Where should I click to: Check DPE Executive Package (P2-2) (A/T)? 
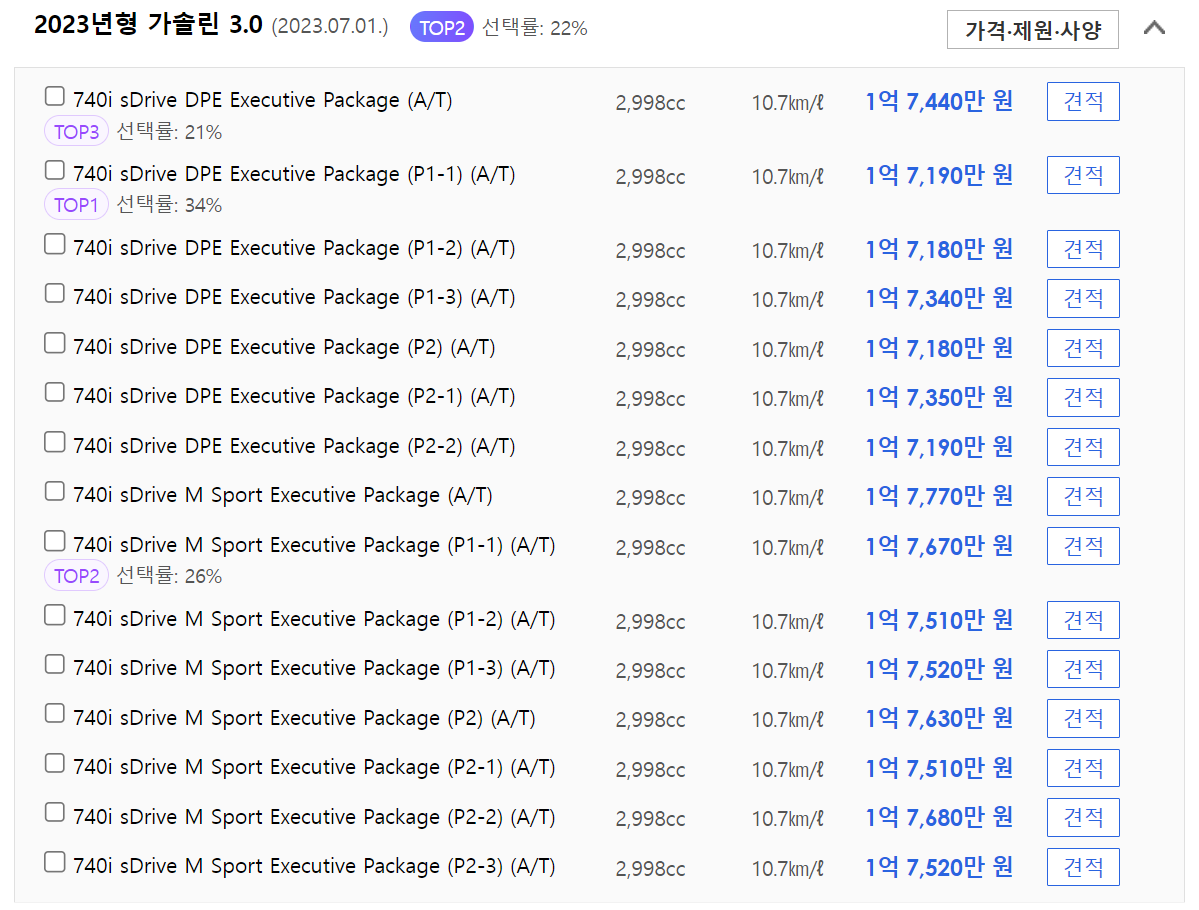[54, 442]
